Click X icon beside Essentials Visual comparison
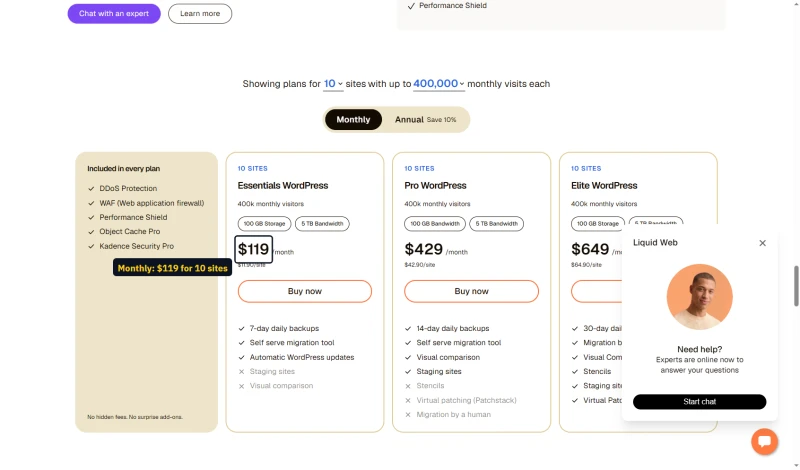The image size is (800, 470). pos(241,386)
